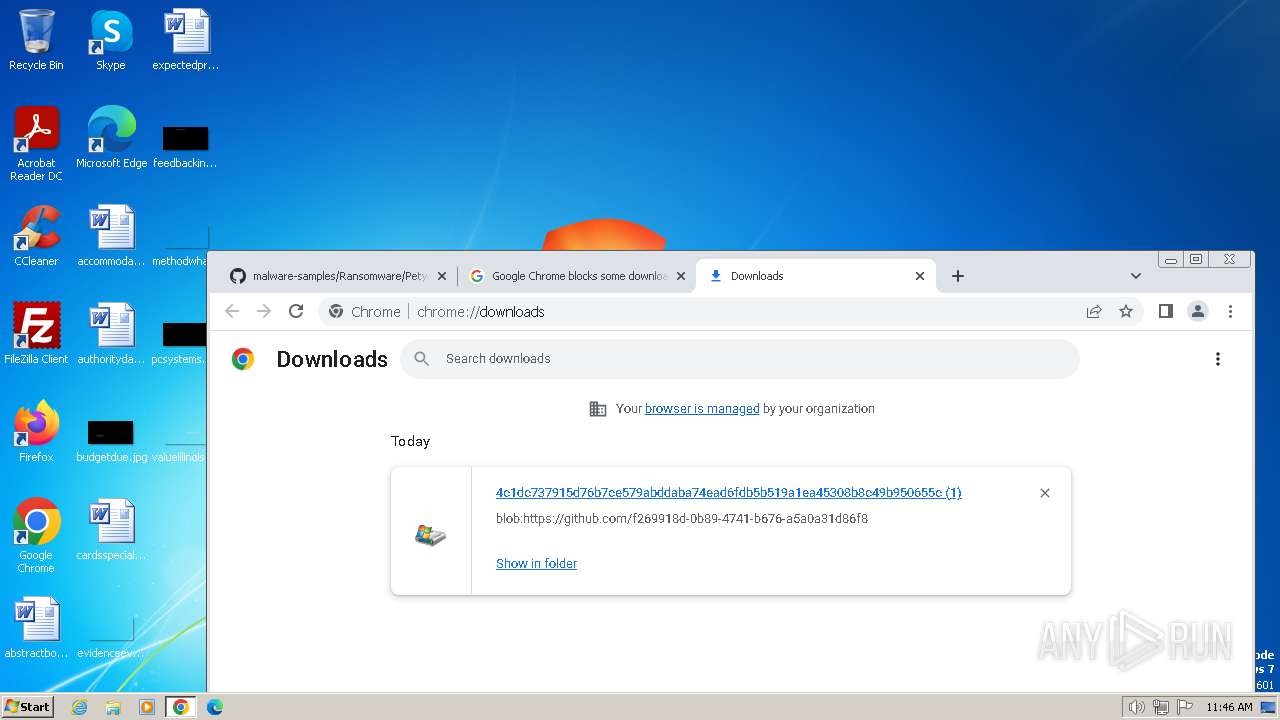1280x720 pixels.
Task: Select the Google Chrome desktop shortcut
Action: click(x=36, y=535)
